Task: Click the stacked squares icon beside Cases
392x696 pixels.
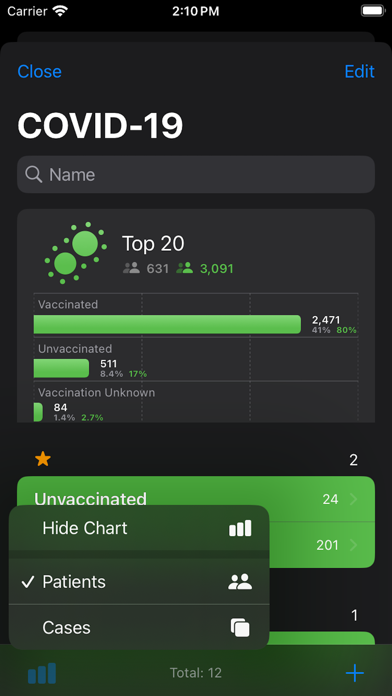Action: point(240,628)
